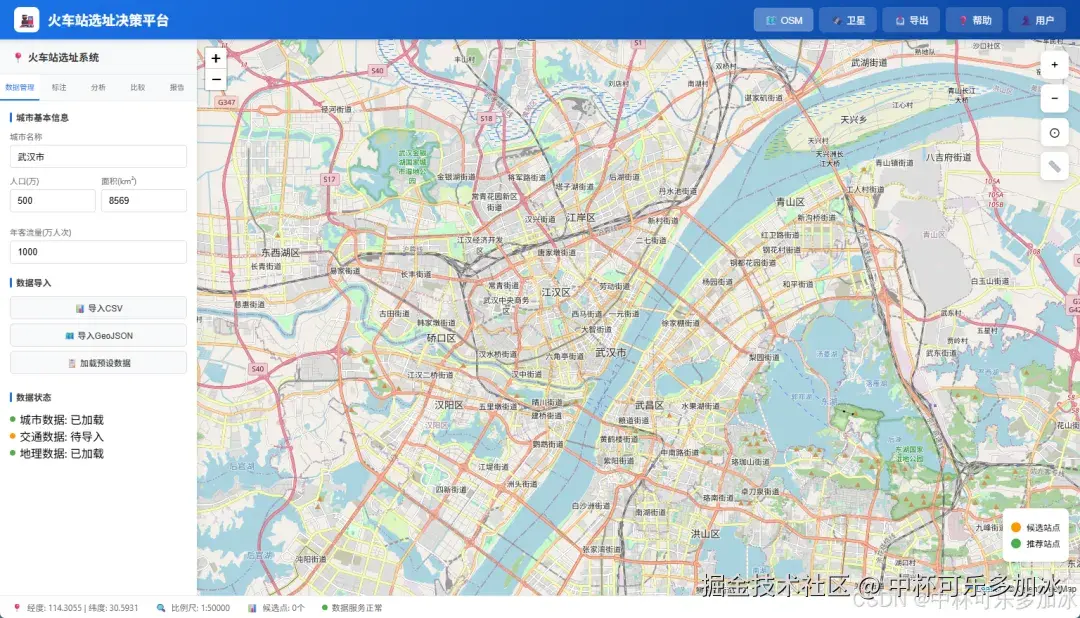
Task: Switch to OSM map layer
Action: pyautogui.click(x=783, y=20)
